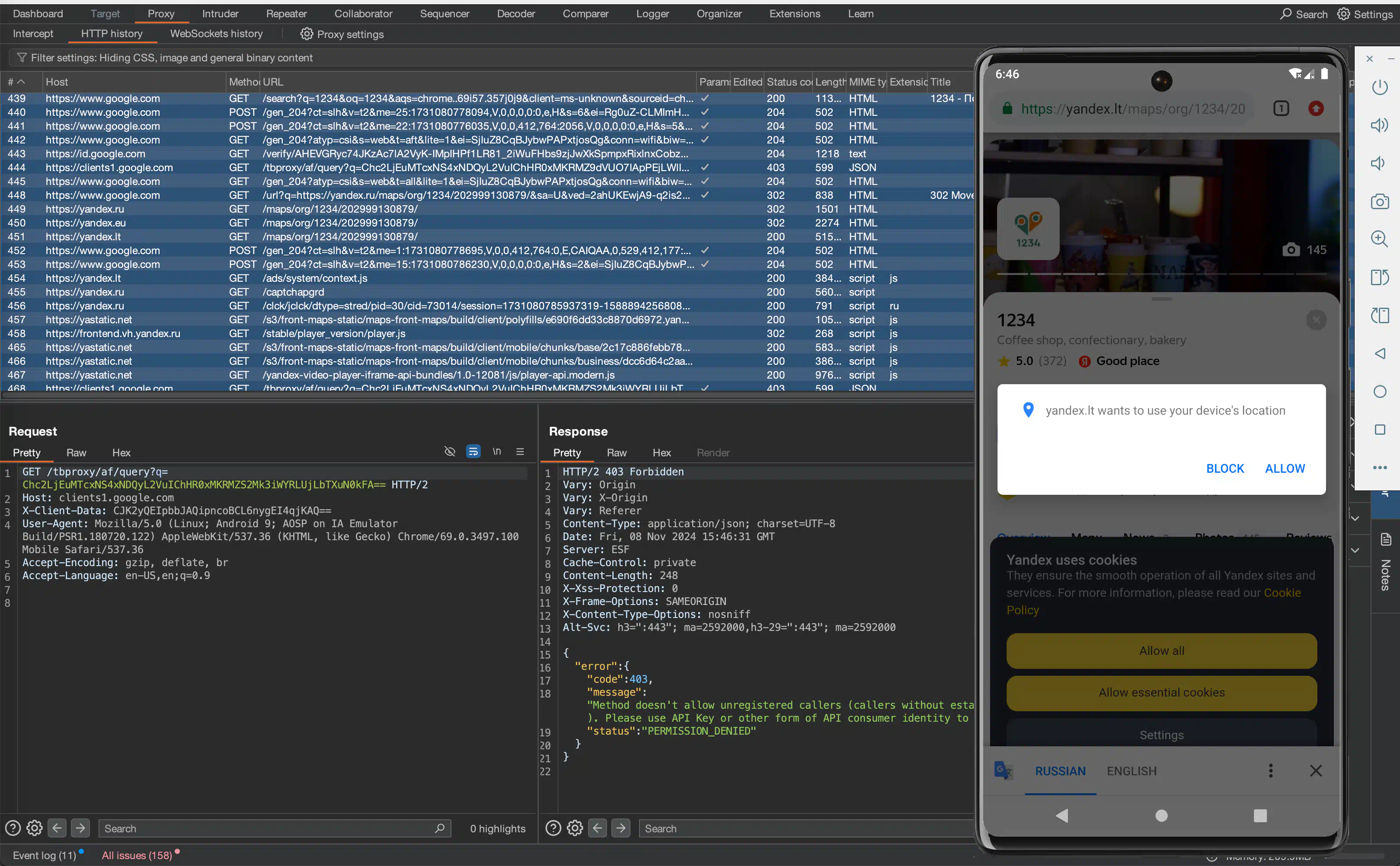The image size is (1400, 866).
Task: Tap BLOCK on the location prompt
Action: [x=1225, y=468]
